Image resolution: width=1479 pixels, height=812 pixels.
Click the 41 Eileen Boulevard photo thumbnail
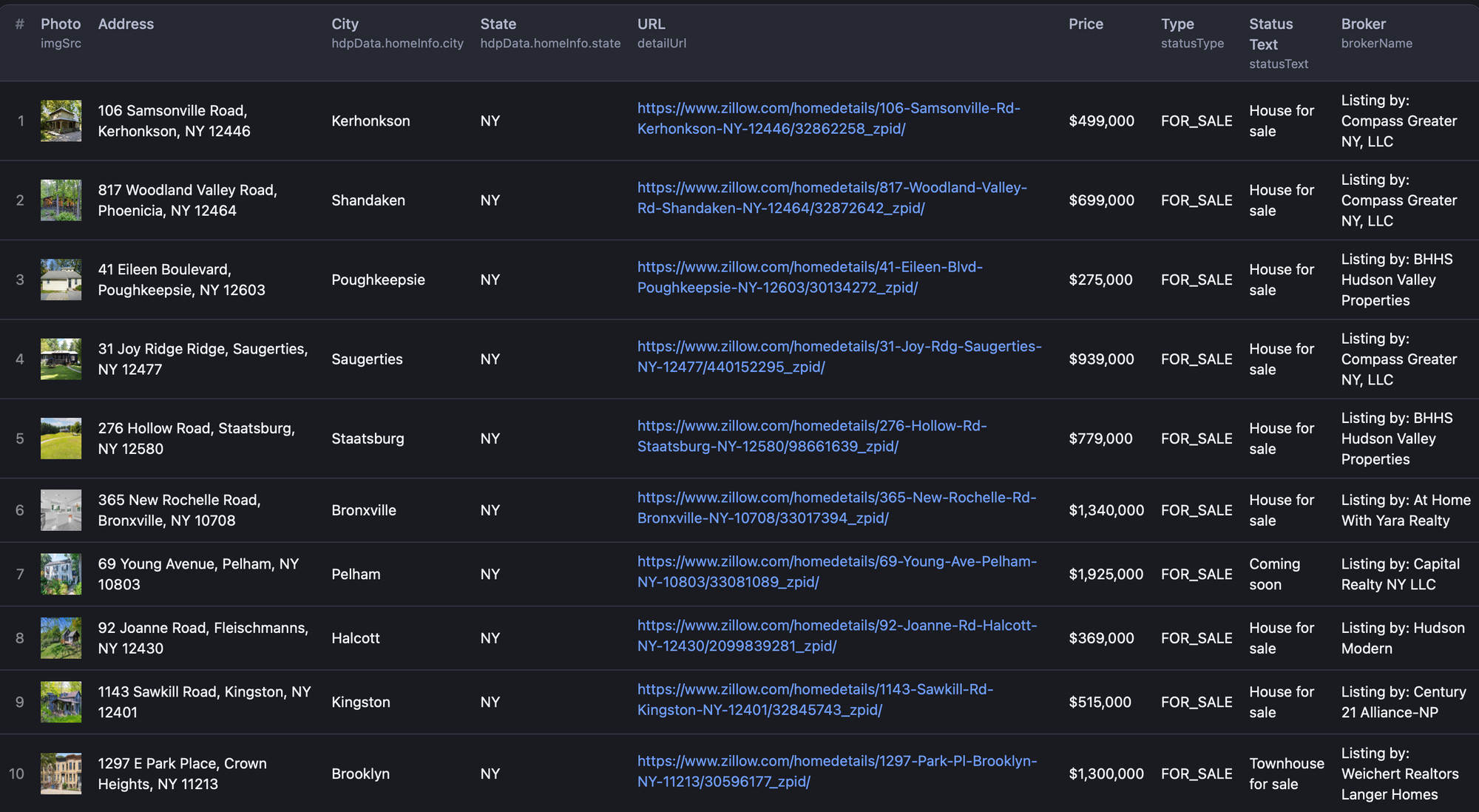(x=61, y=280)
